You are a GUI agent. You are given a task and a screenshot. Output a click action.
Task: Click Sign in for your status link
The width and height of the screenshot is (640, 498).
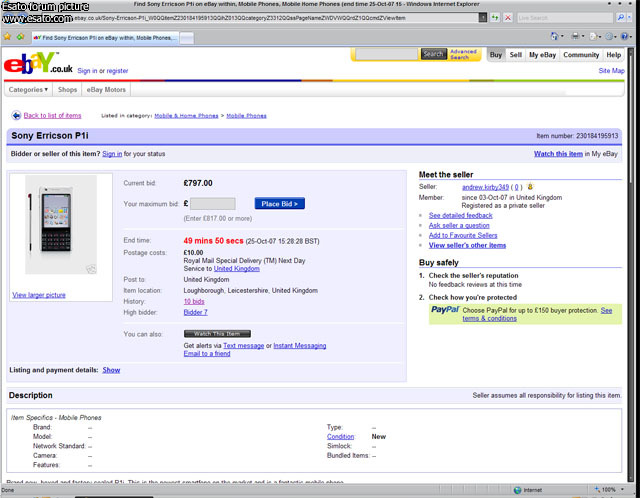tap(112, 154)
